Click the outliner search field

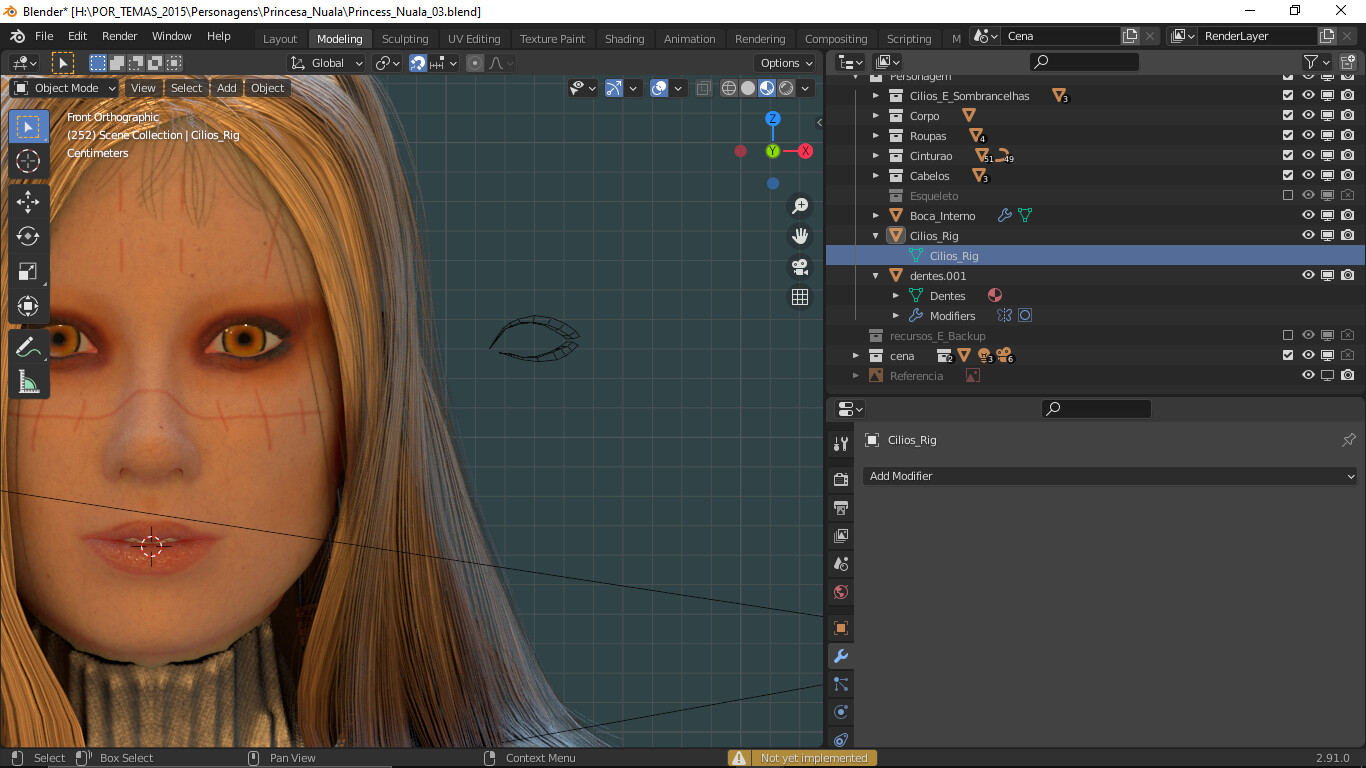click(1085, 62)
